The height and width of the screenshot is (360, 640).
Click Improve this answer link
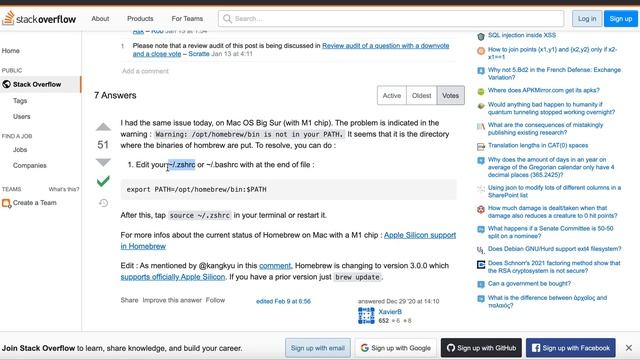172,300
